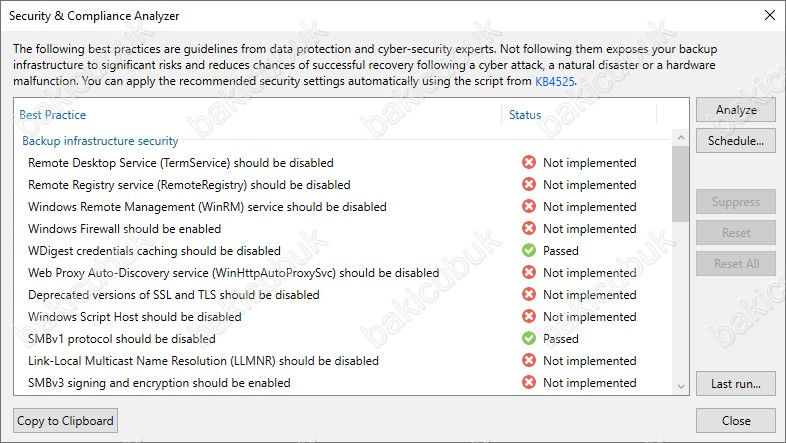Click green Passed icon for WDigest credentials caching
786x443 pixels.
[x=529, y=251]
